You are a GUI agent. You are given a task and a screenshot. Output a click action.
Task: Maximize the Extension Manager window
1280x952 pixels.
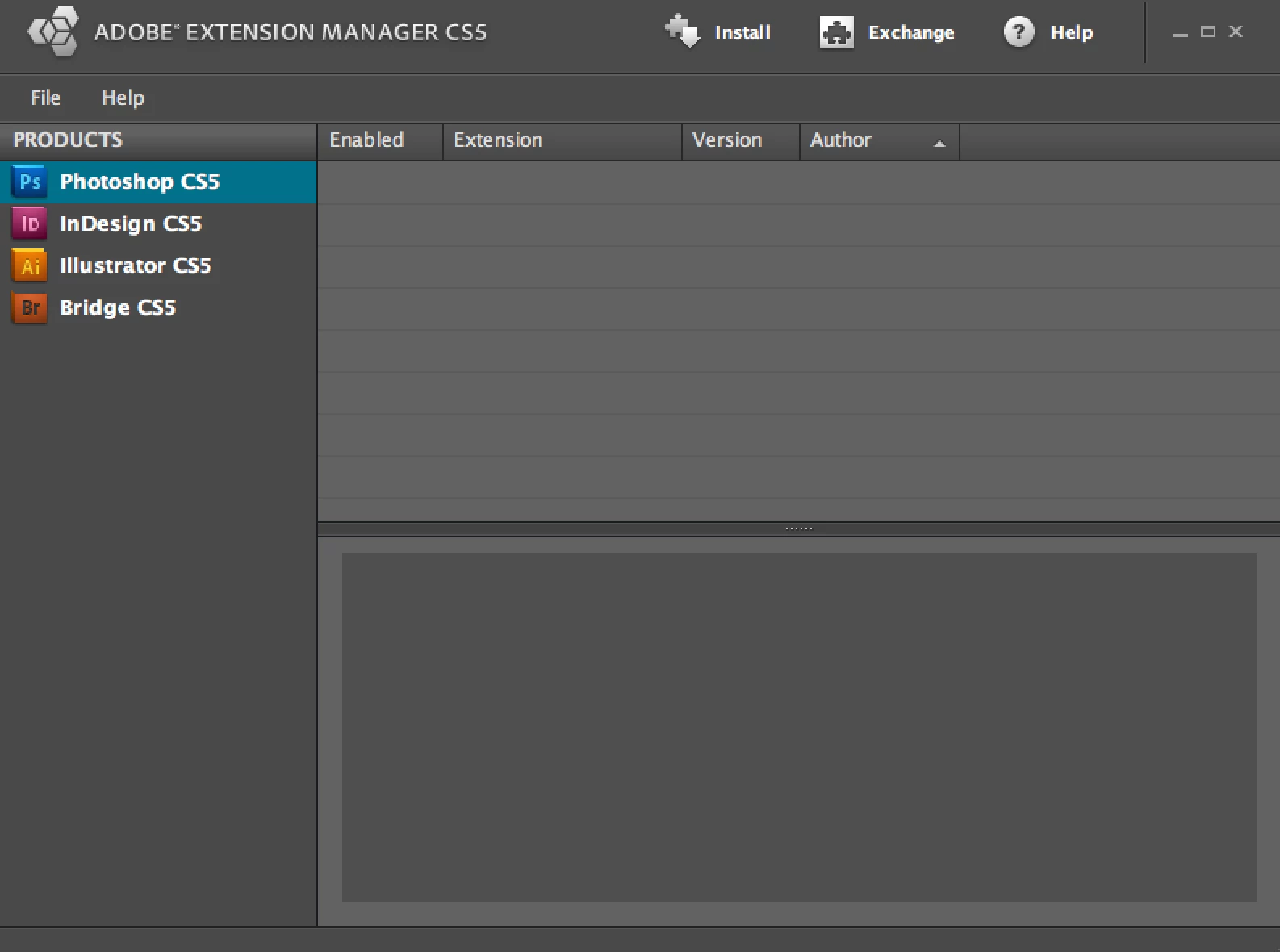click(x=1208, y=31)
